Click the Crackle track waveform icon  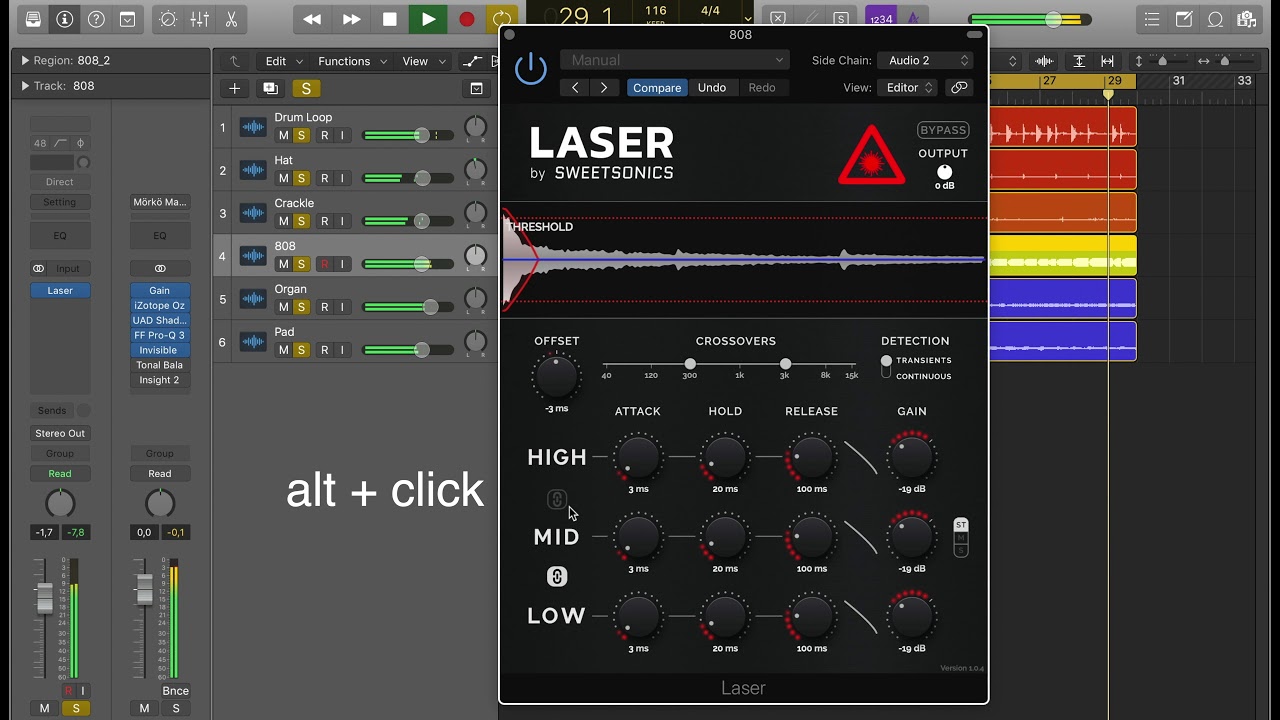253,213
